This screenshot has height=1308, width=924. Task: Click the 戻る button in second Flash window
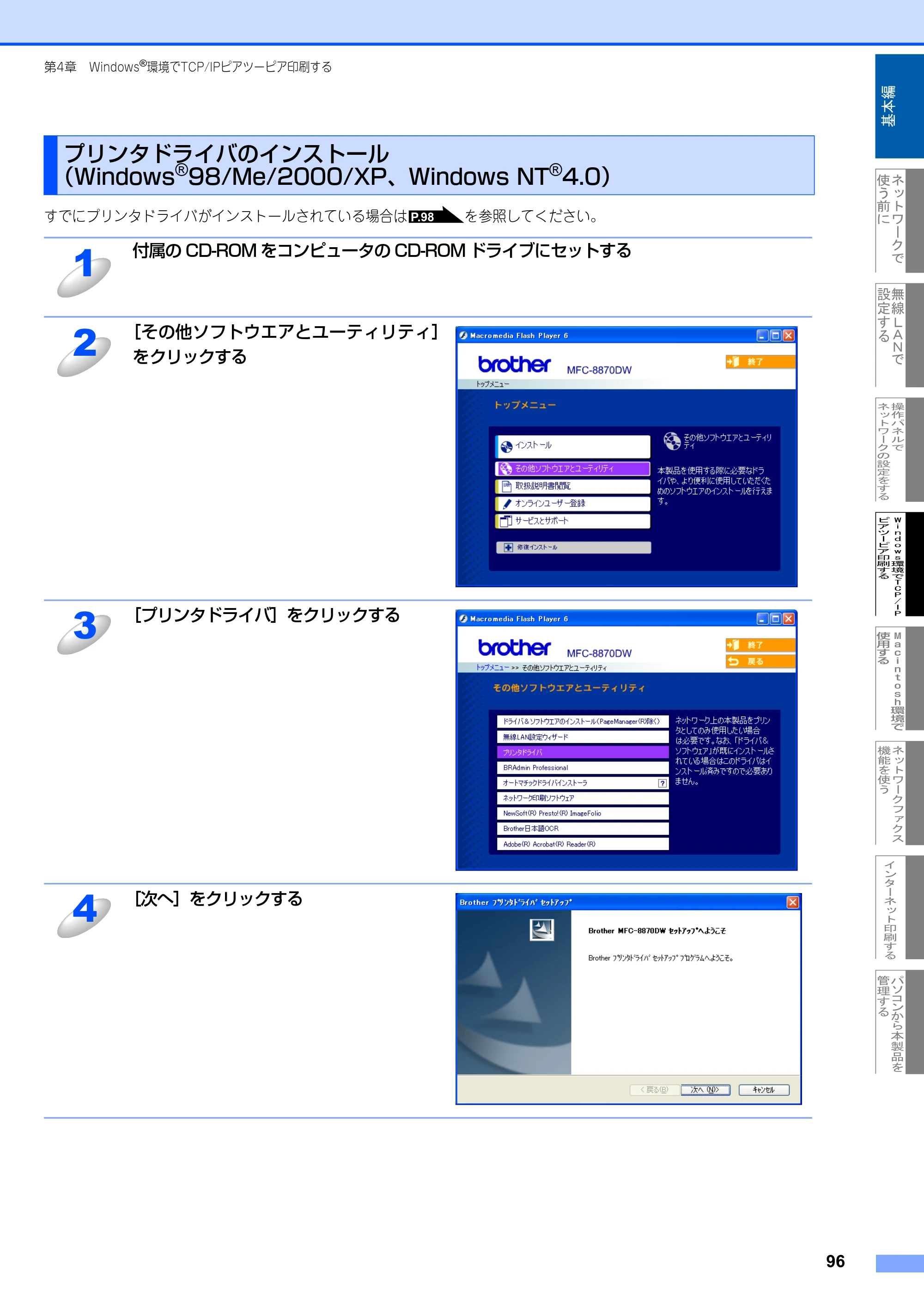tap(760, 661)
